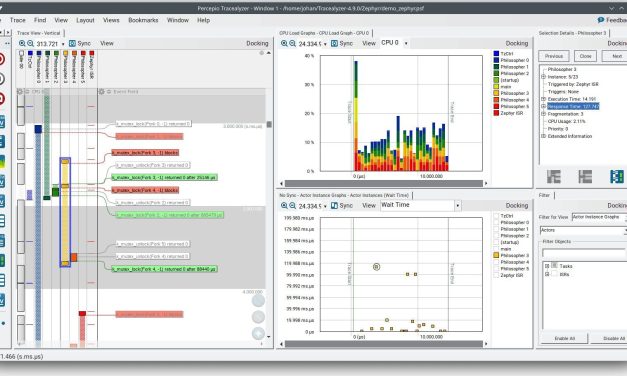This screenshot has height=376, width=627.
Task: Click the Sync icon in Trace View
Action: (72, 43)
